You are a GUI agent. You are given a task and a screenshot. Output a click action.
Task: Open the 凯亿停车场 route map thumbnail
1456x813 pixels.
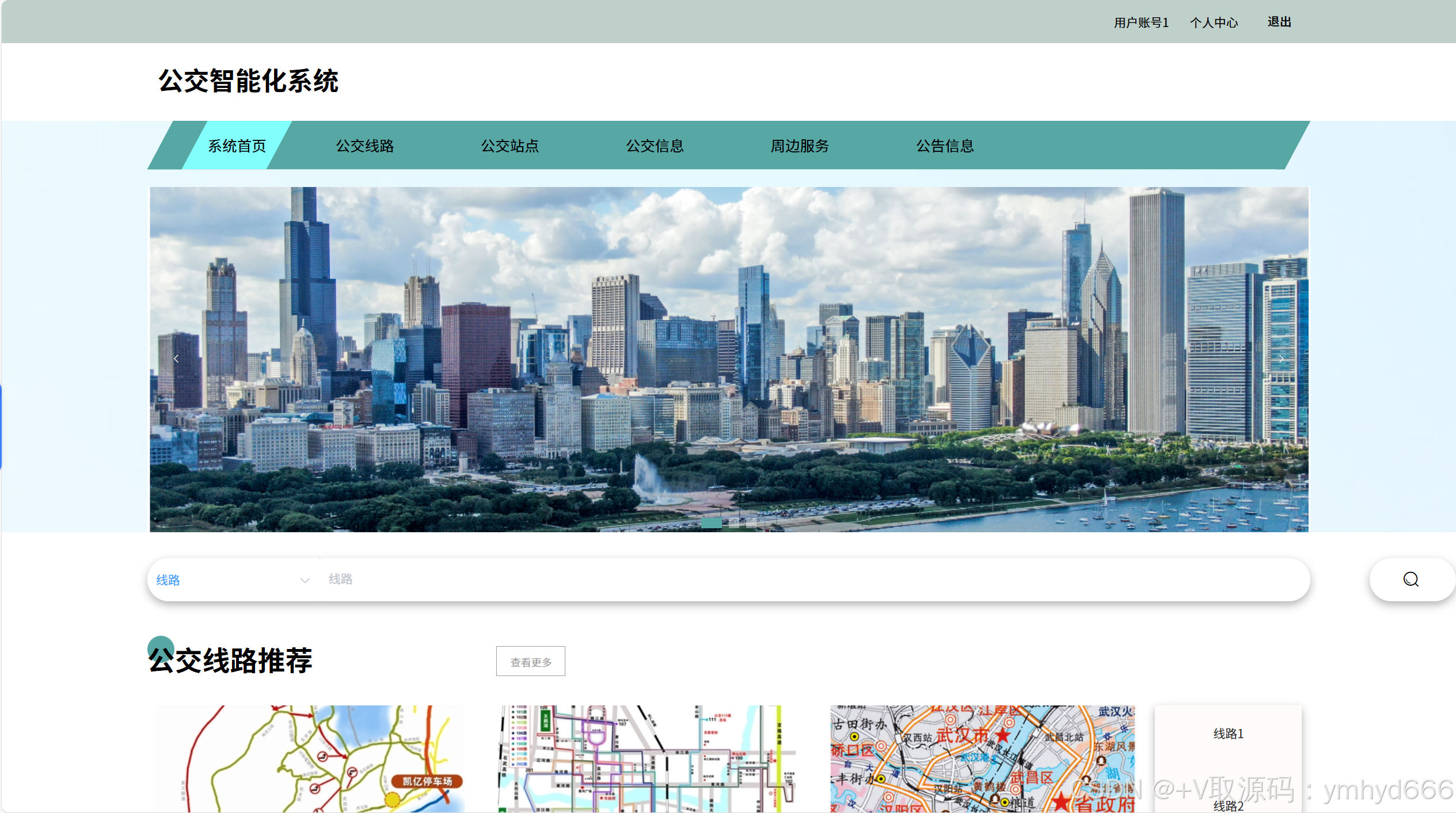pos(311,758)
